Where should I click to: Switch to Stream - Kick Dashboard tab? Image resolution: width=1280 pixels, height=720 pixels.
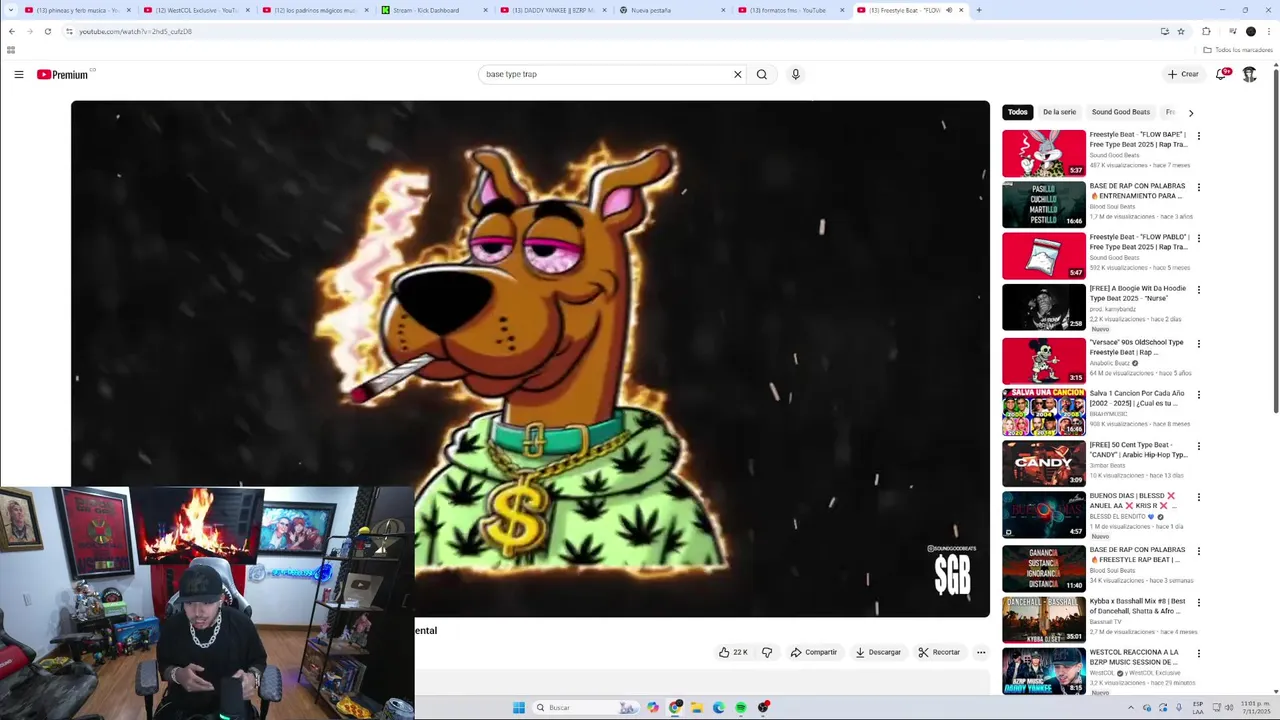(x=434, y=10)
